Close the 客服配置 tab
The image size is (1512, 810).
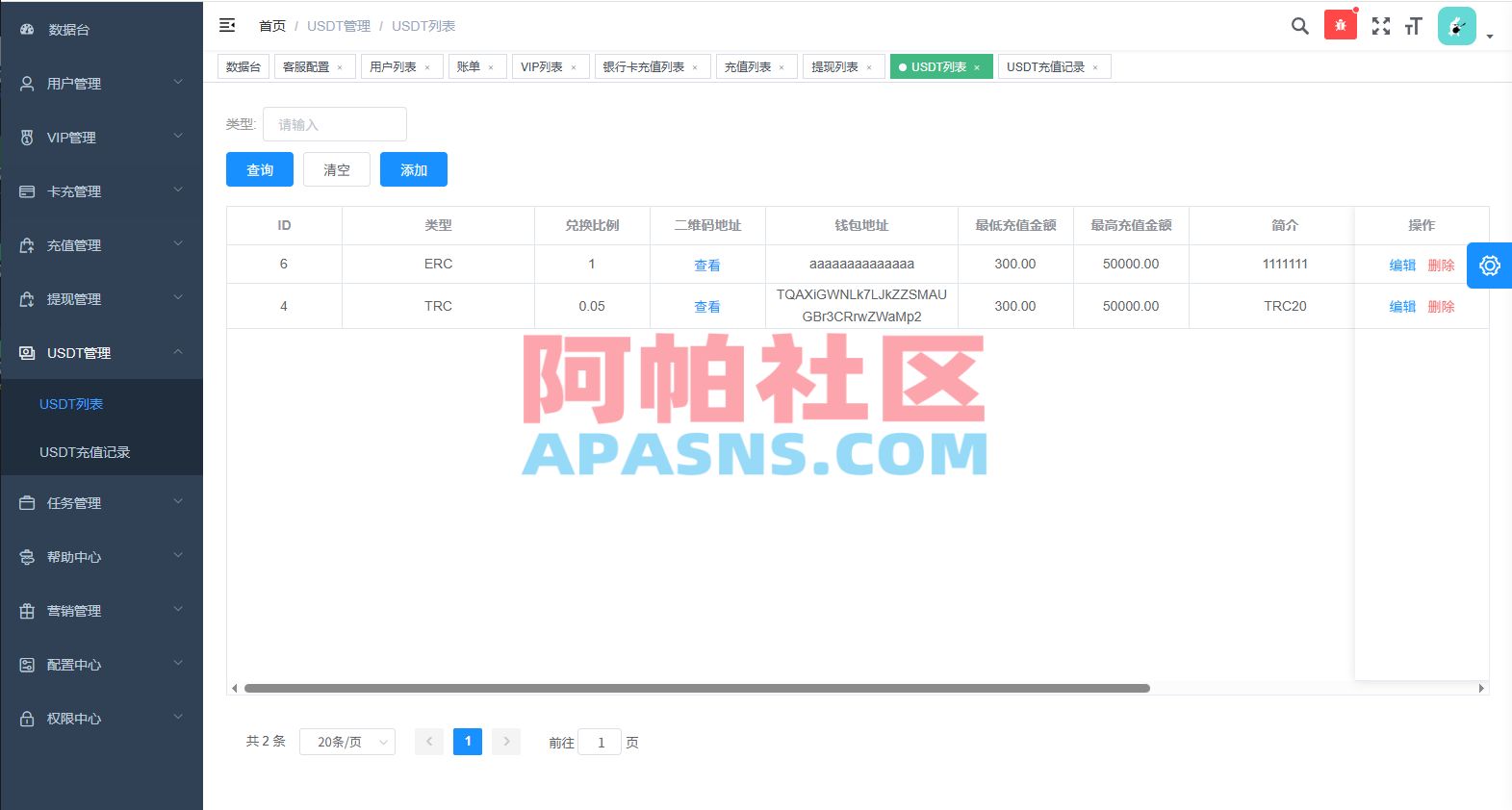tap(340, 67)
